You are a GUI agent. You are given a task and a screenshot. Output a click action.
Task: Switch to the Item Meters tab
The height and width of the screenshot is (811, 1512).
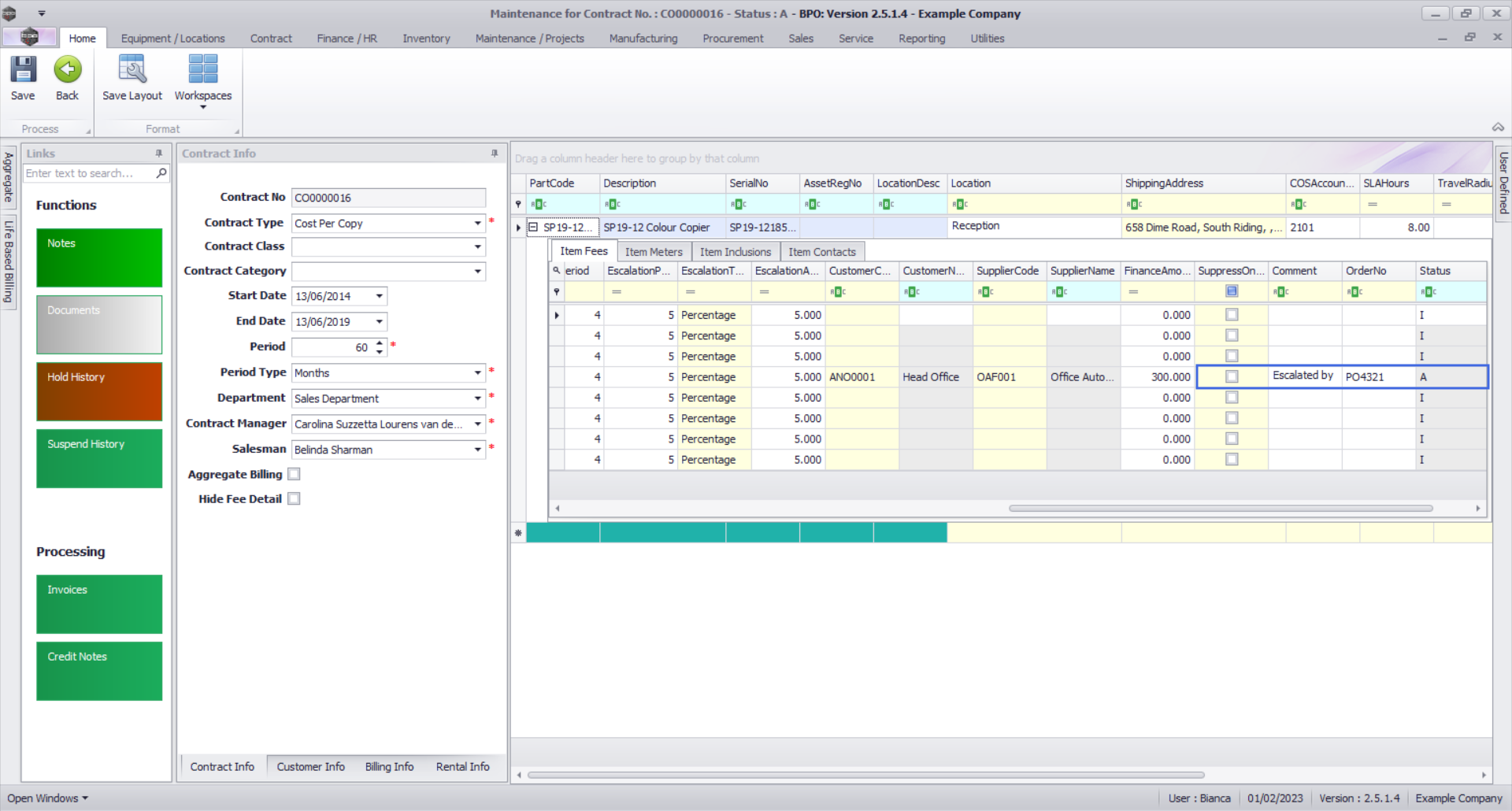(x=653, y=252)
